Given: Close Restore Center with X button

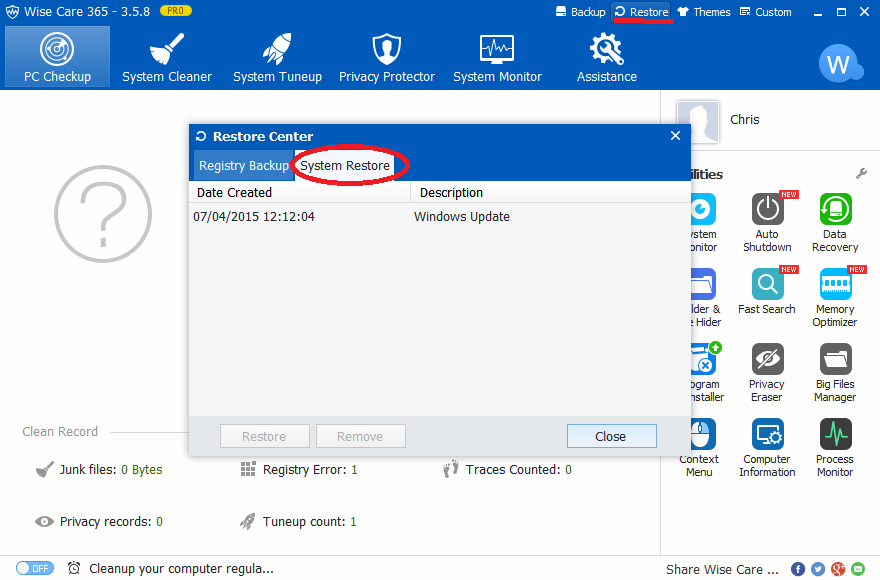Looking at the screenshot, I should click(675, 136).
